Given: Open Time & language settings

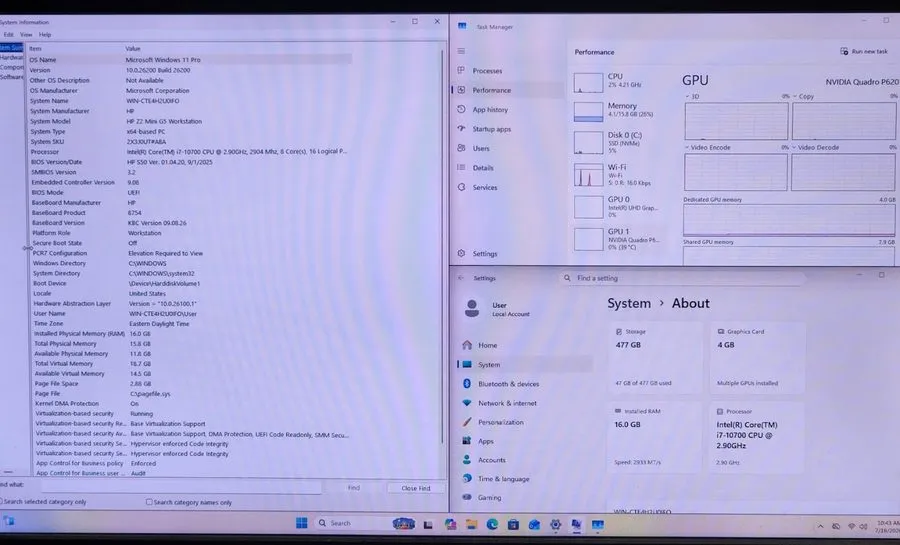Looking at the screenshot, I should (503, 479).
